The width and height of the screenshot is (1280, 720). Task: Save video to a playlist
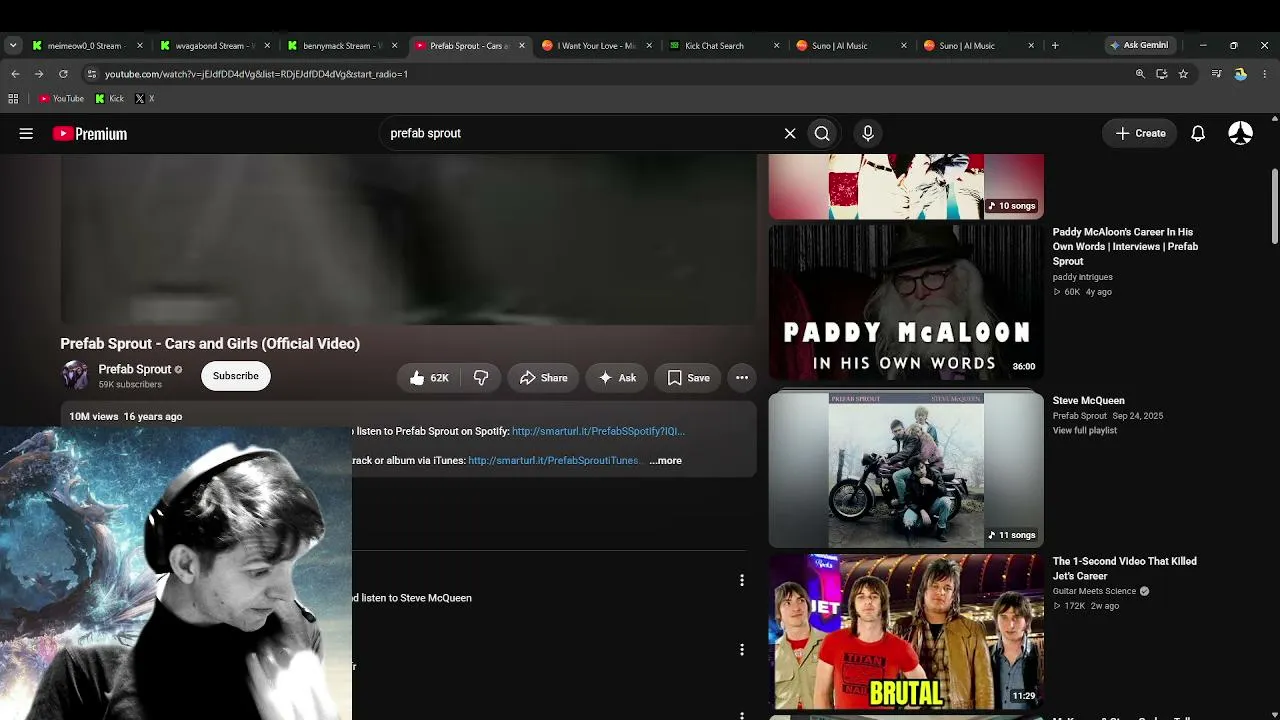point(688,378)
